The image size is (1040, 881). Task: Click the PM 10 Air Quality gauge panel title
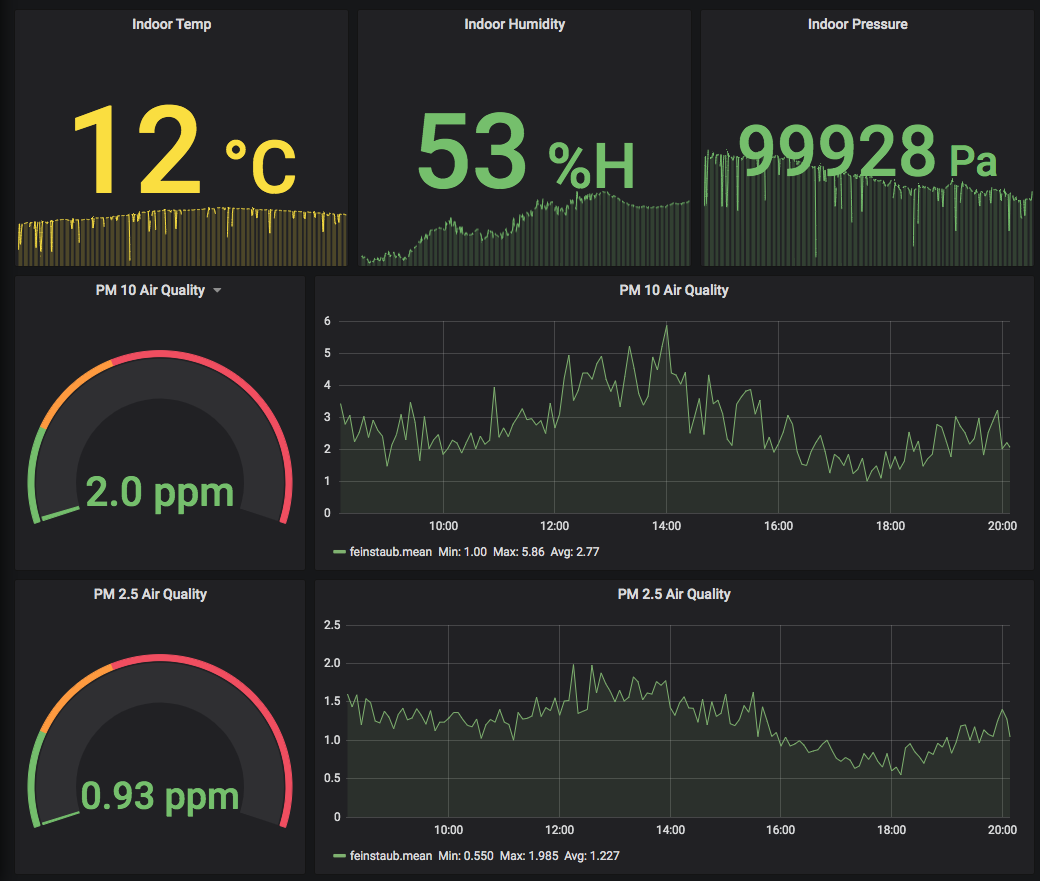tap(150, 291)
